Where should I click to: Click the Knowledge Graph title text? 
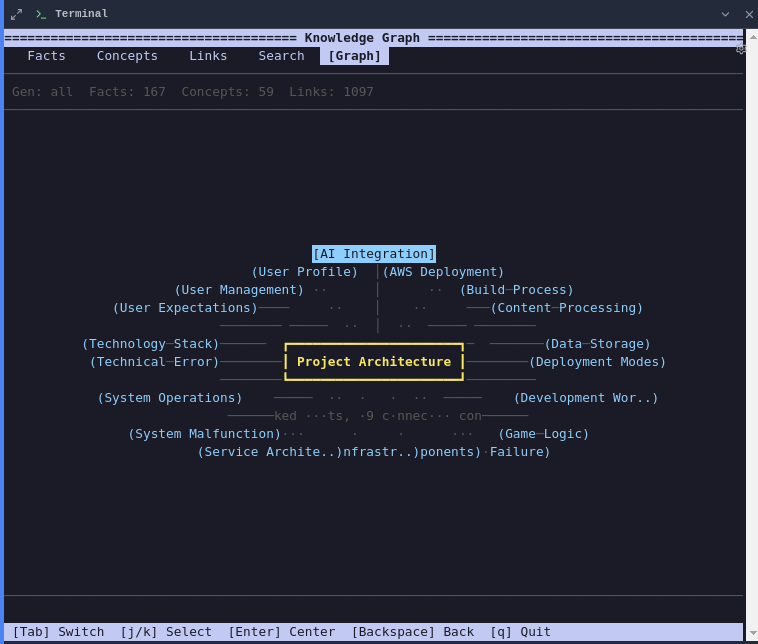(362, 38)
